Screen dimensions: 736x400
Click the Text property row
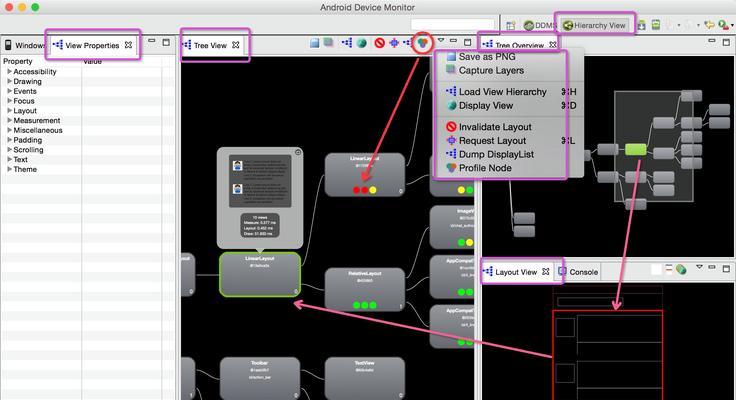[87, 160]
